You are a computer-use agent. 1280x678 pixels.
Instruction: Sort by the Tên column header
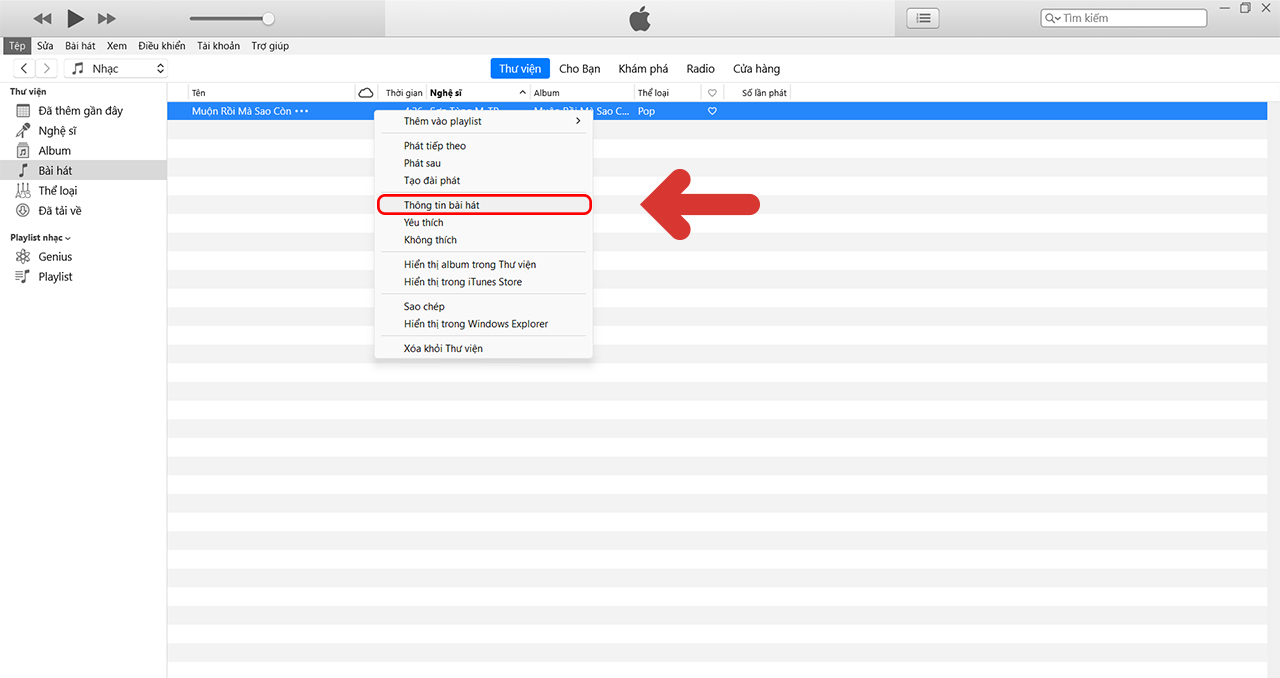click(x=270, y=93)
